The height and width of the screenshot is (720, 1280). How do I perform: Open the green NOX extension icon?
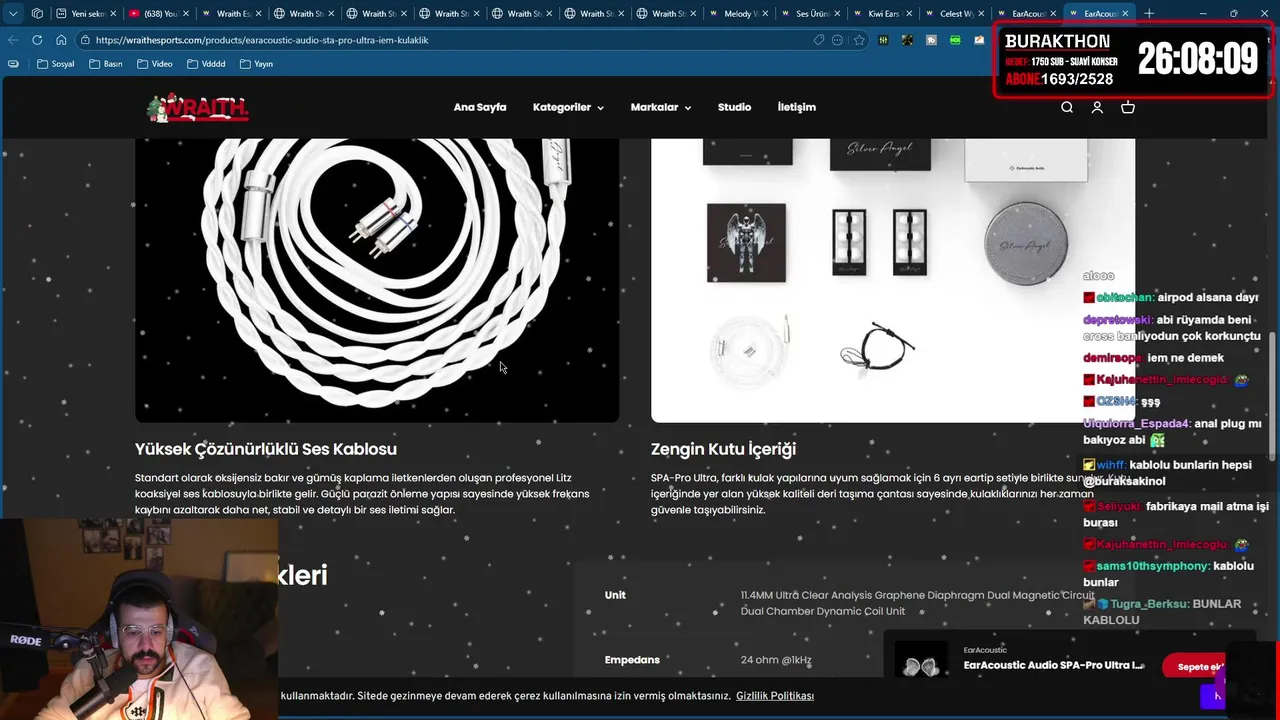(955, 40)
